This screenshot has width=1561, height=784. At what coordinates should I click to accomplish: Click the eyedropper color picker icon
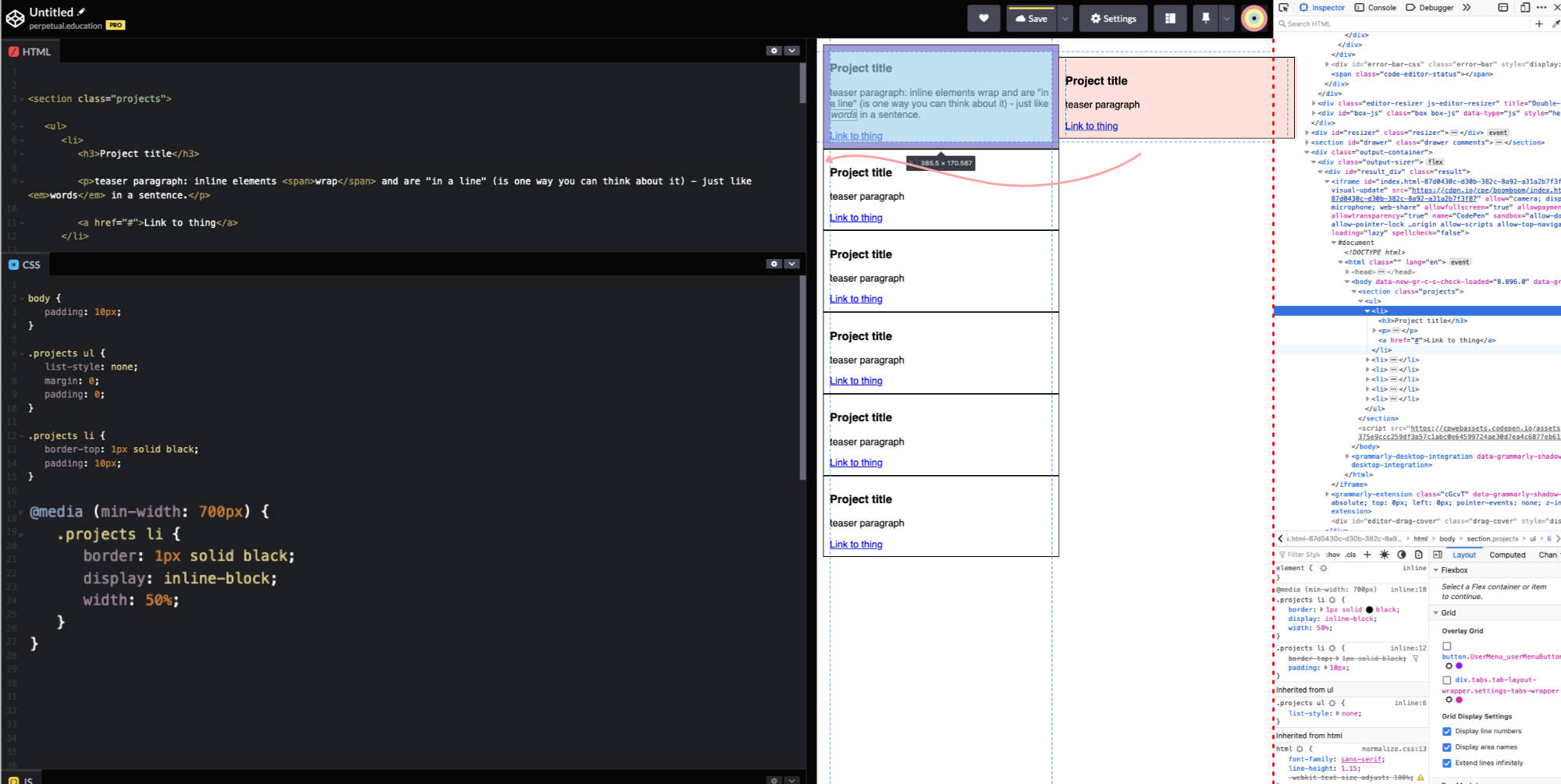pyautogui.click(x=1556, y=24)
